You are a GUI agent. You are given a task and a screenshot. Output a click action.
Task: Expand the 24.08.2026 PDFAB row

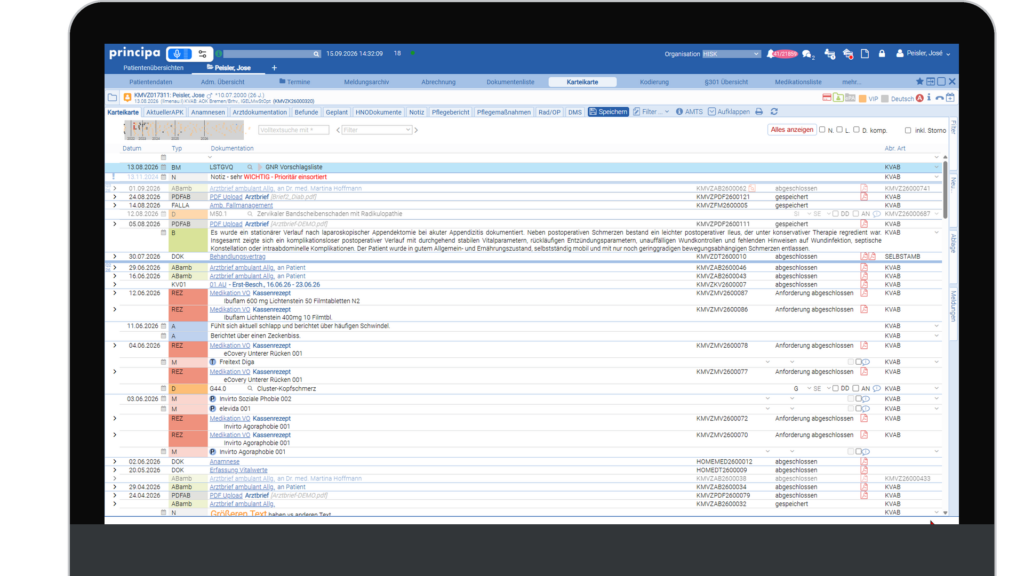[x=115, y=197]
